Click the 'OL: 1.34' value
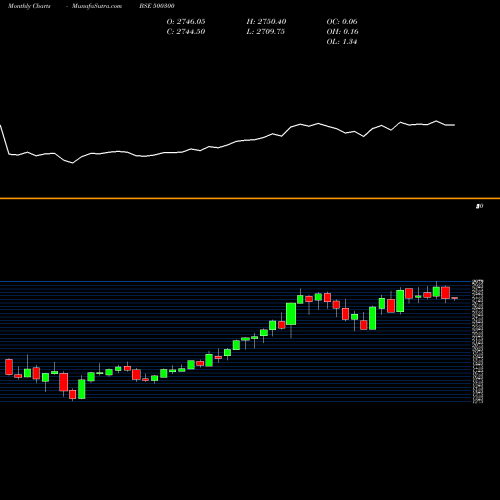Screen dimensions: 500x500 pyautogui.click(x=342, y=42)
